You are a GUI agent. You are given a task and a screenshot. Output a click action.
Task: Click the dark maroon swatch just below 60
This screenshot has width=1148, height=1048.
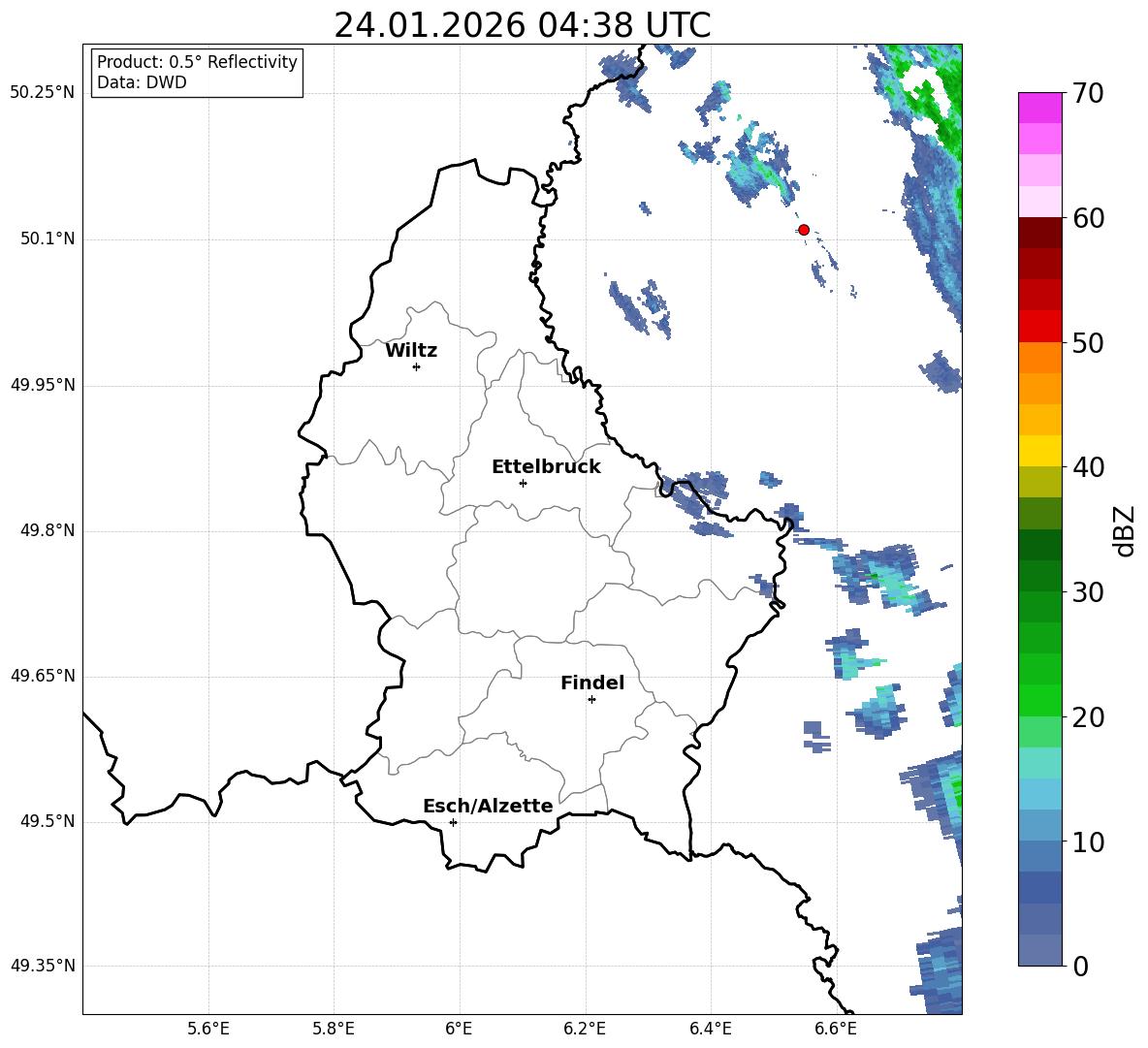(x=1039, y=233)
